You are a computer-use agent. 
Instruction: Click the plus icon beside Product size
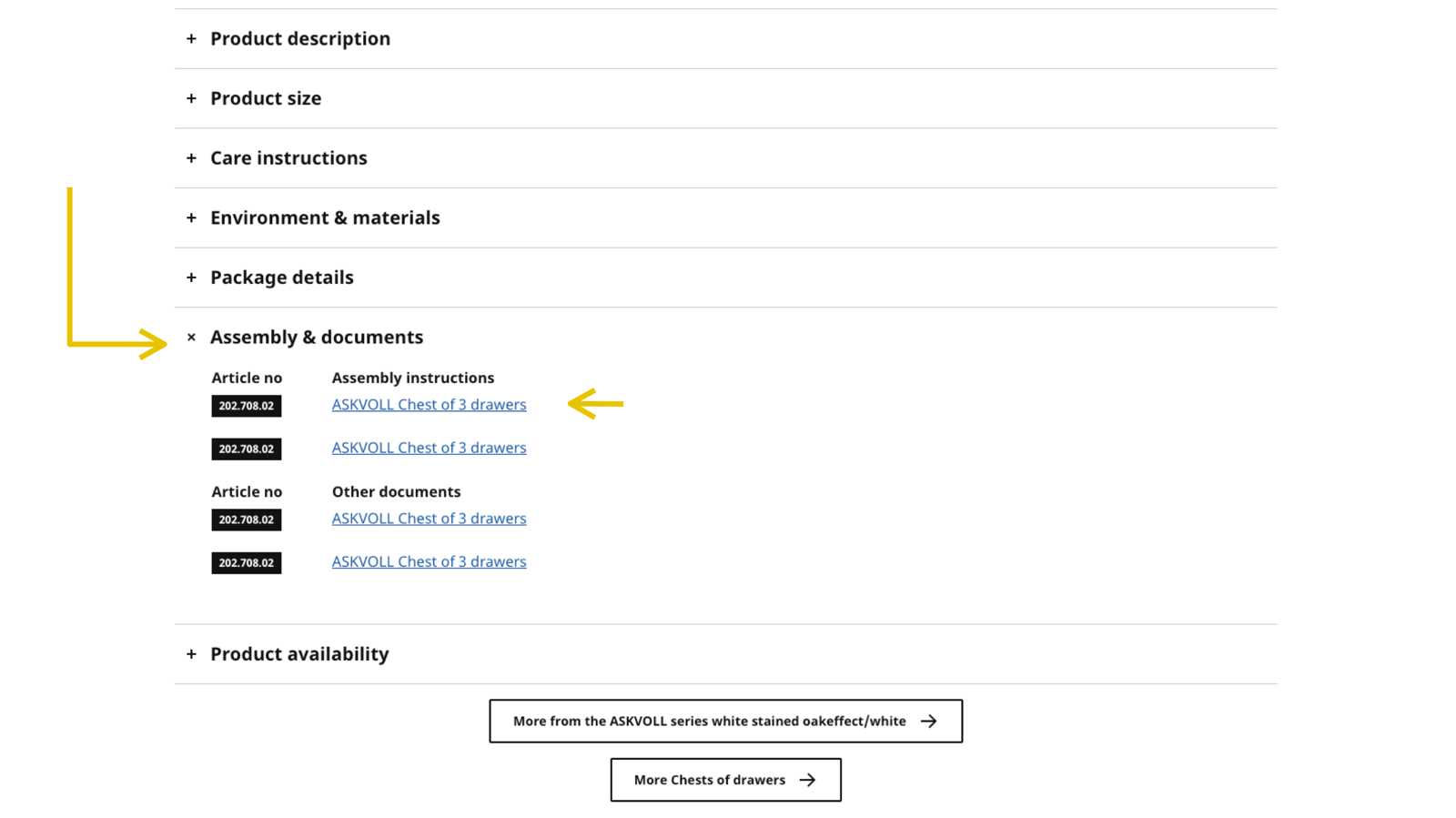tap(191, 98)
